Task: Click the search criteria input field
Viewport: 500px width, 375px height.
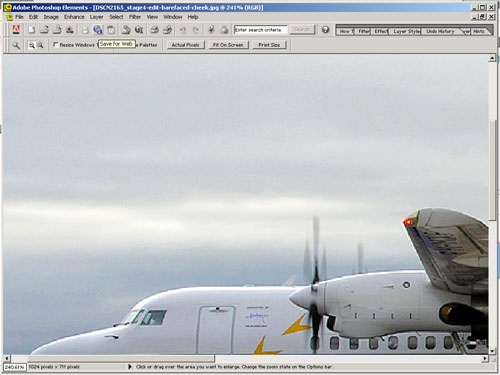Action: click(260, 30)
